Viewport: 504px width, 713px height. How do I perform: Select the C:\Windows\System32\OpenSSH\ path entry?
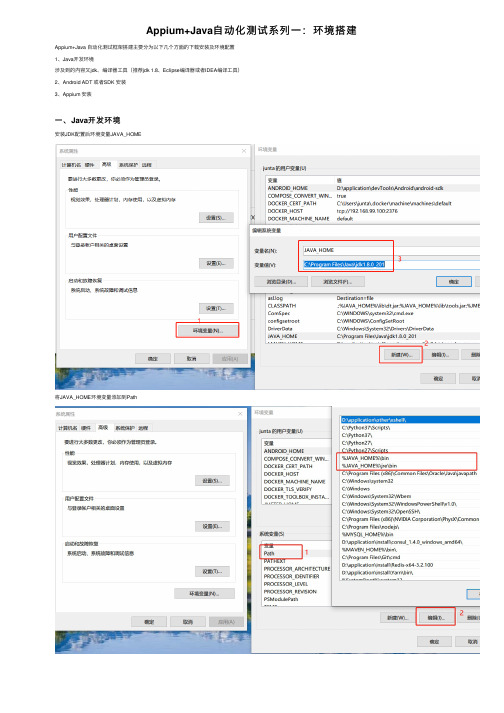point(410,512)
